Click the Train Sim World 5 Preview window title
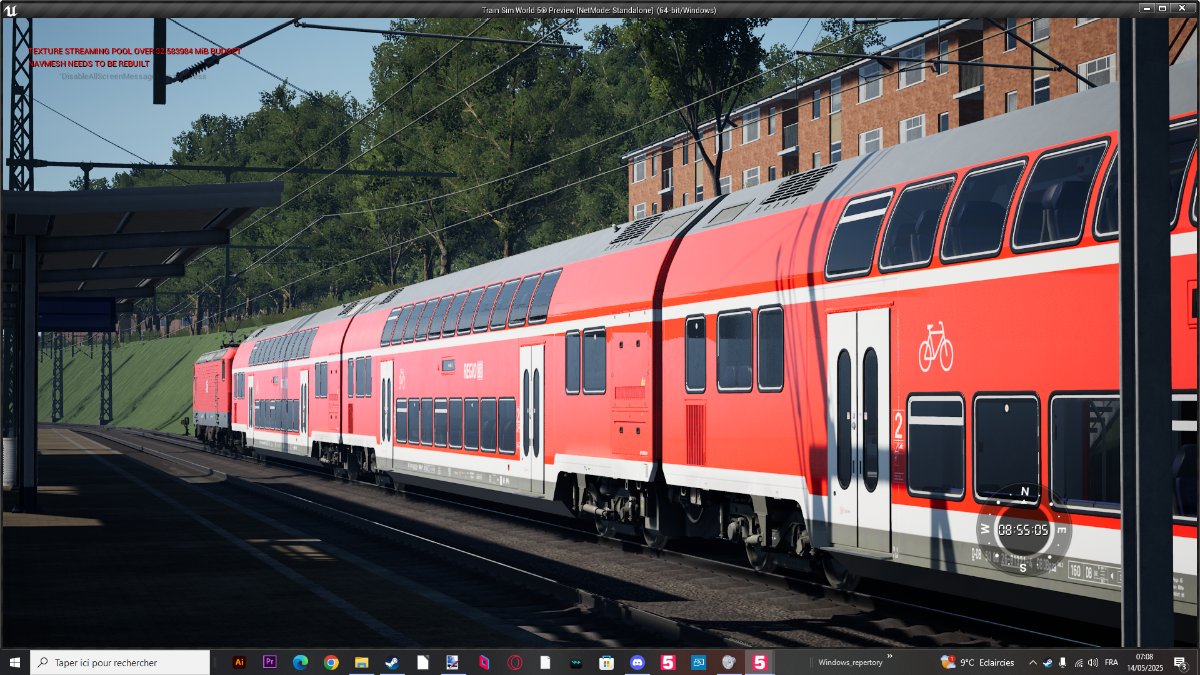 pyautogui.click(x=598, y=9)
